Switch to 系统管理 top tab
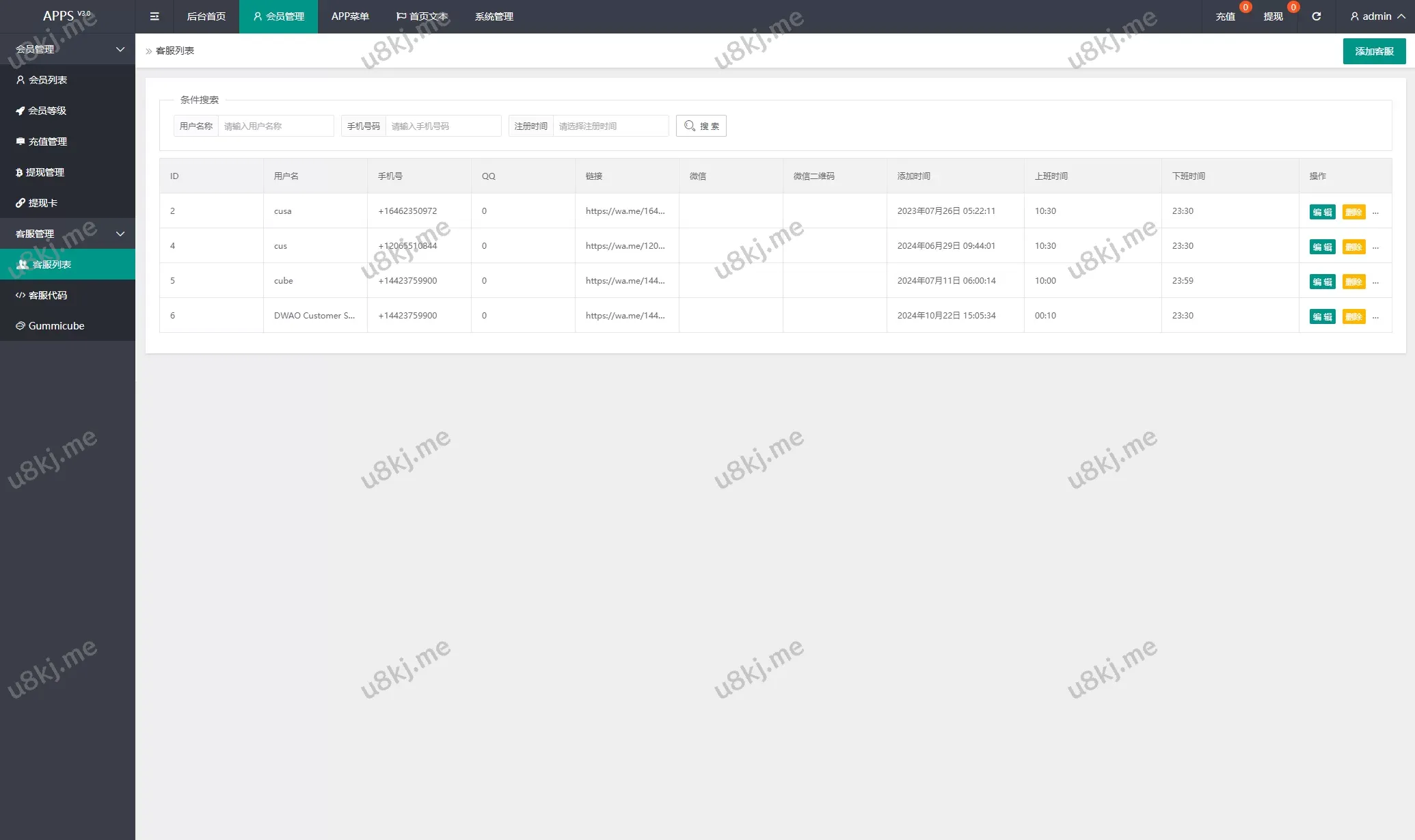Image resolution: width=1415 pixels, height=840 pixels. 494,16
